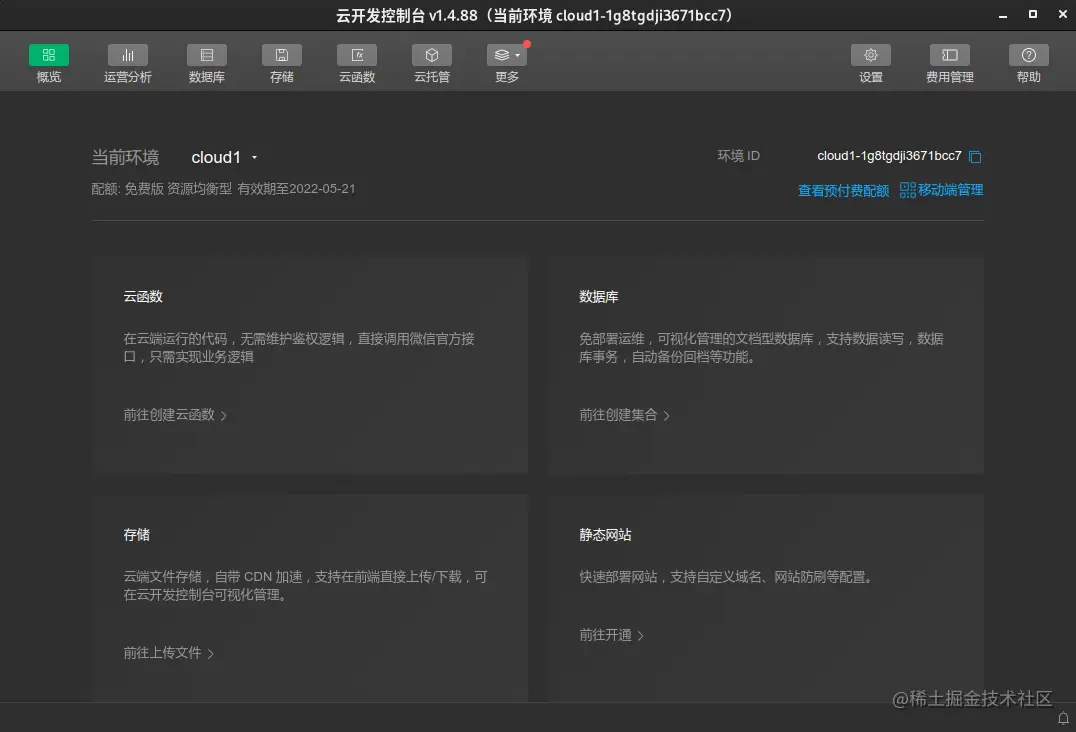Click 查看预付费配额 link

tap(843, 190)
